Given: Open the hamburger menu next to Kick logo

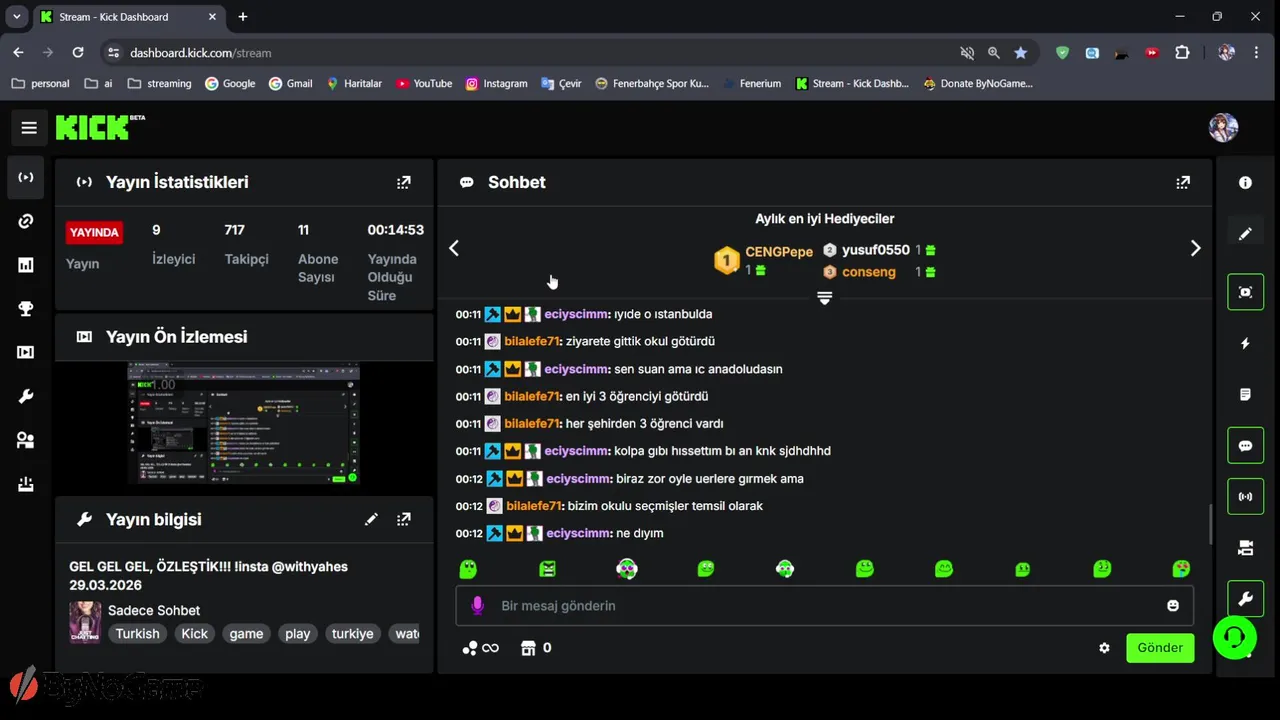Looking at the screenshot, I should (29, 128).
